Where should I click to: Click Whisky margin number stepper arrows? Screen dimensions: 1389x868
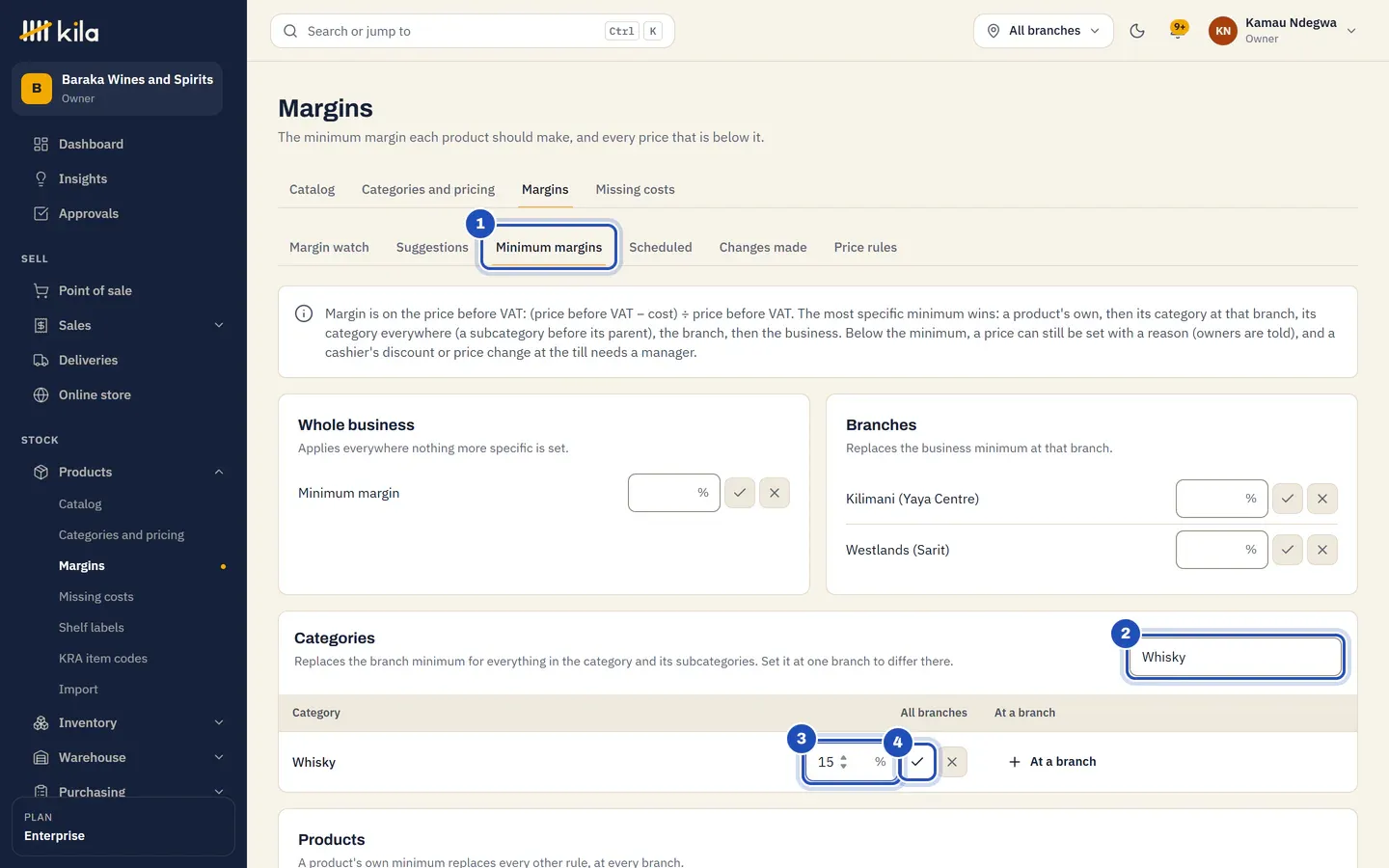pos(844,762)
